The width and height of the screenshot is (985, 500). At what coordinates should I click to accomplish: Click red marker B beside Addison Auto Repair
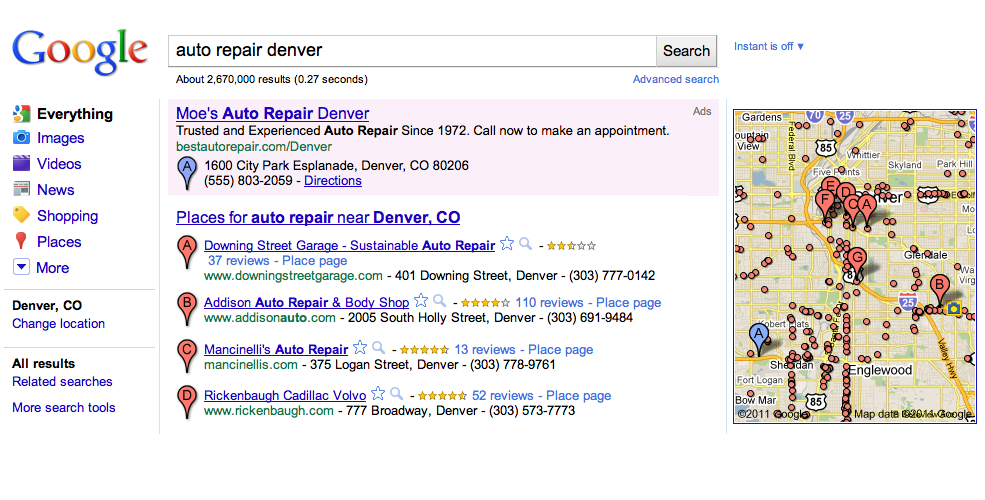click(x=187, y=308)
